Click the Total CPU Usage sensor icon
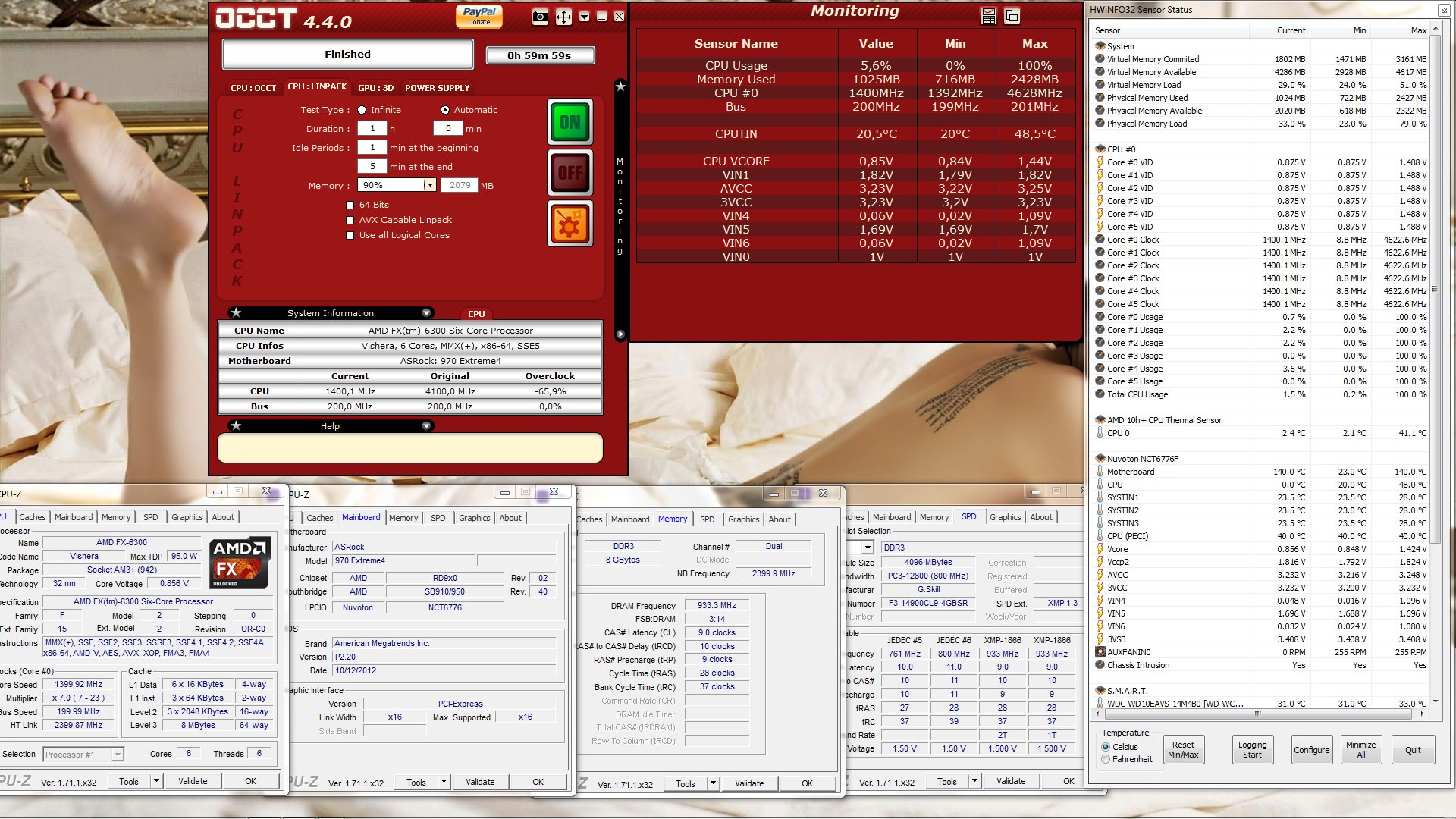 (x=1100, y=394)
